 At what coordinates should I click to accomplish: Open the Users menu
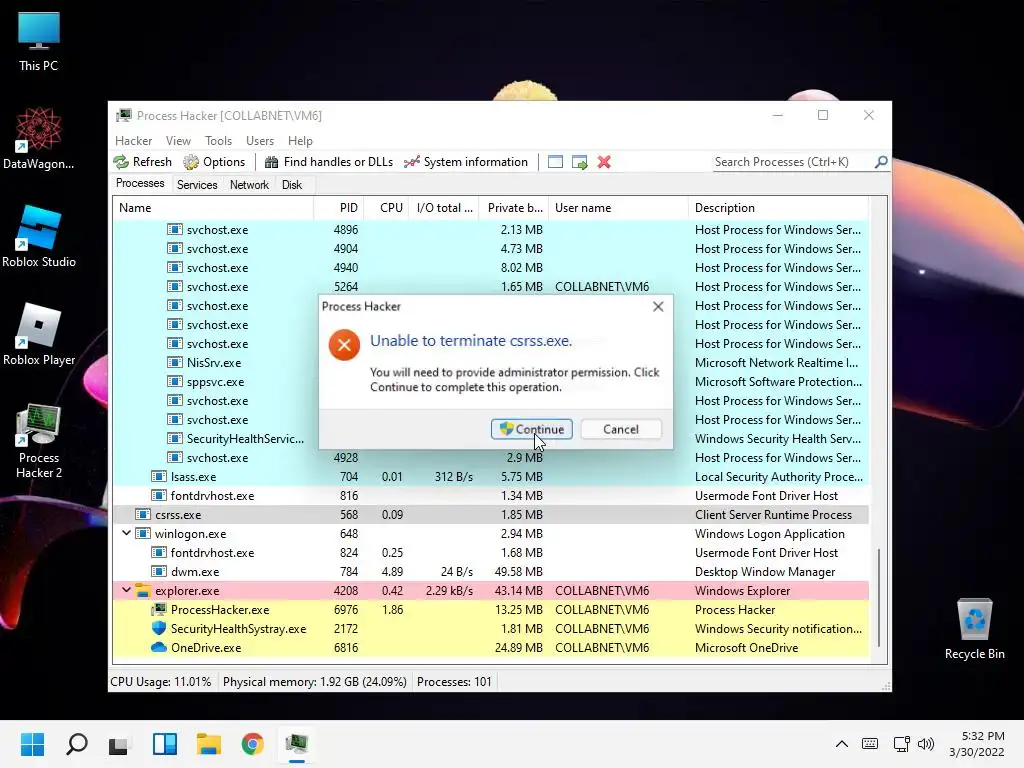(260, 140)
